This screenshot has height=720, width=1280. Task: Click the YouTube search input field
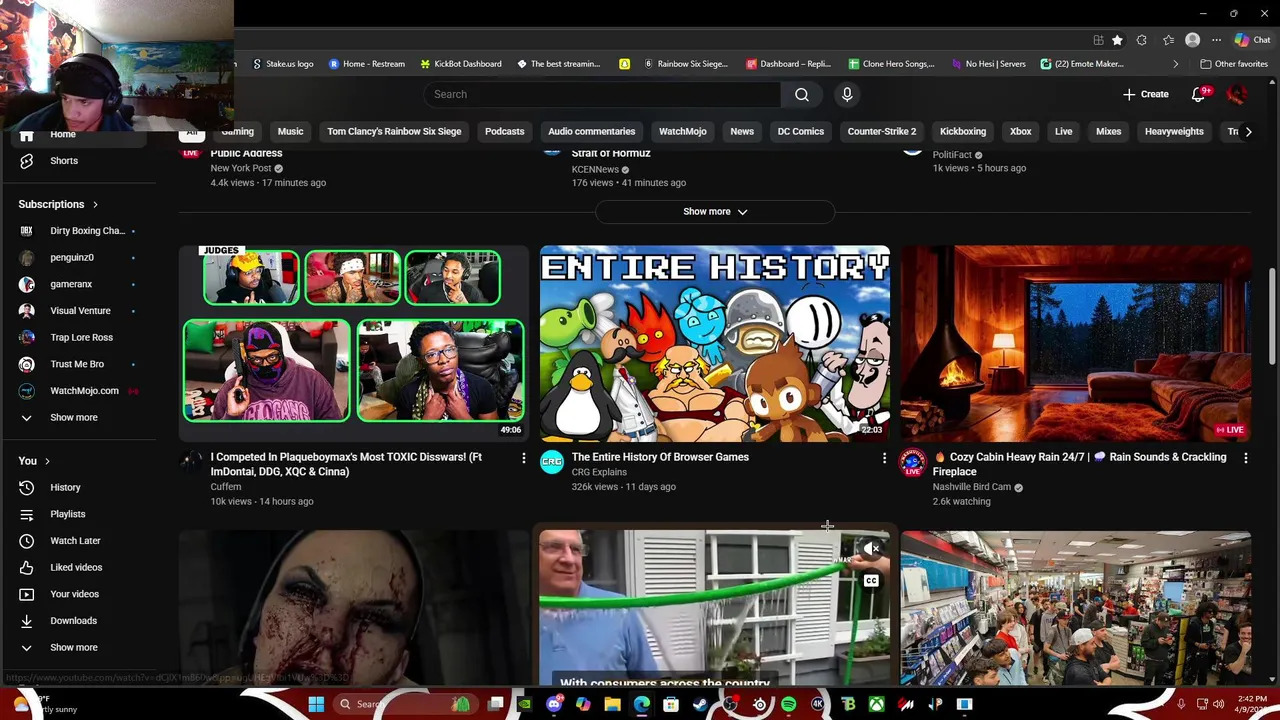[x=602, y=94]
